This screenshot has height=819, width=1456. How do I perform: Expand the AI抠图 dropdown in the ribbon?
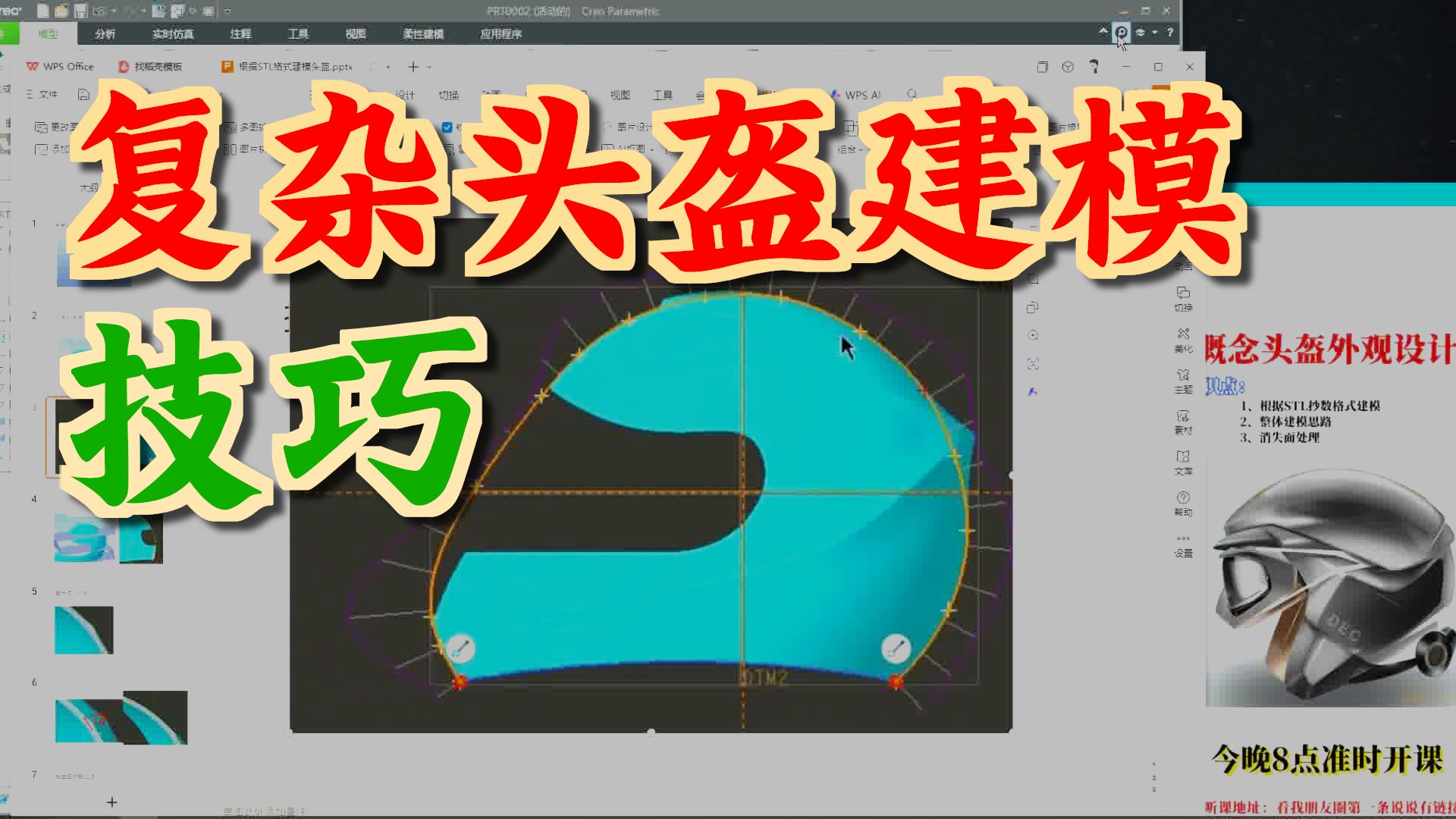[652, 150]
